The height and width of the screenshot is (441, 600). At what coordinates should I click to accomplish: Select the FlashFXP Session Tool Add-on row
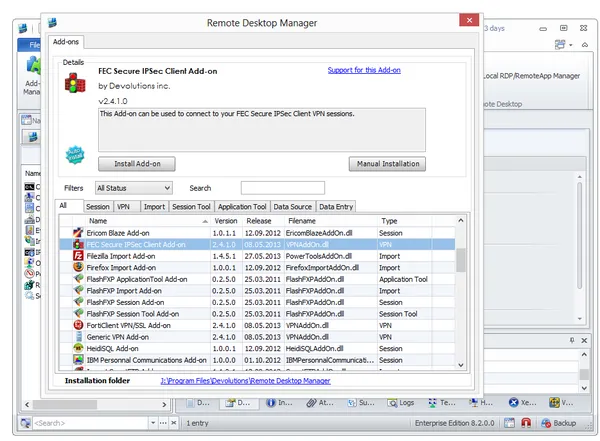[x=257, y=314]
